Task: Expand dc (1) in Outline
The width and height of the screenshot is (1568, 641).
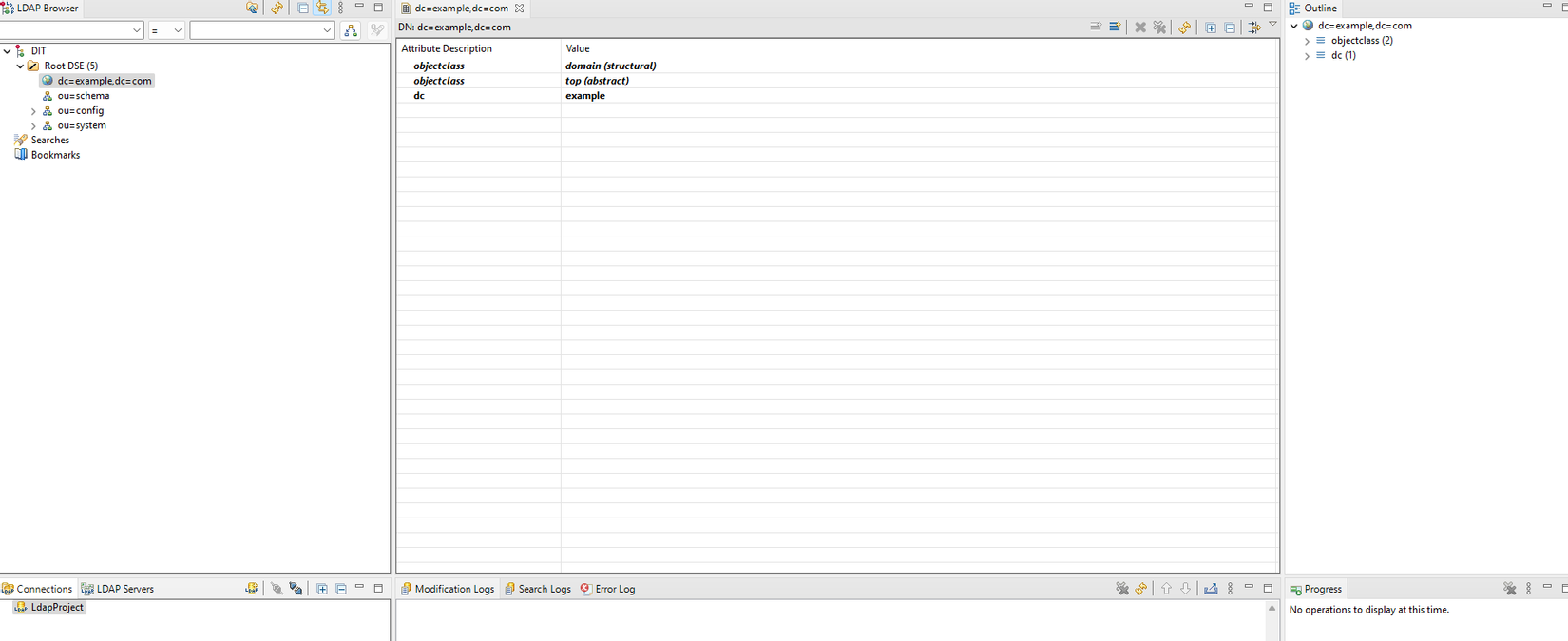Action: (1307, 56)
